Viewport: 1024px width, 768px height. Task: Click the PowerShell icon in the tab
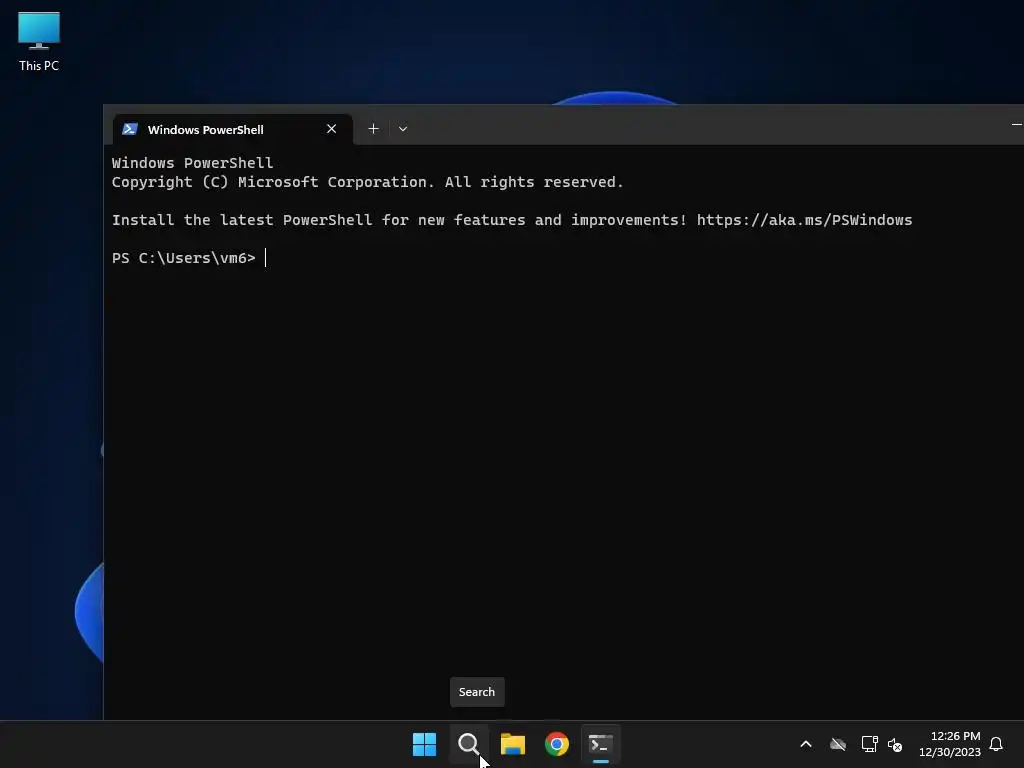pos(129,129)
